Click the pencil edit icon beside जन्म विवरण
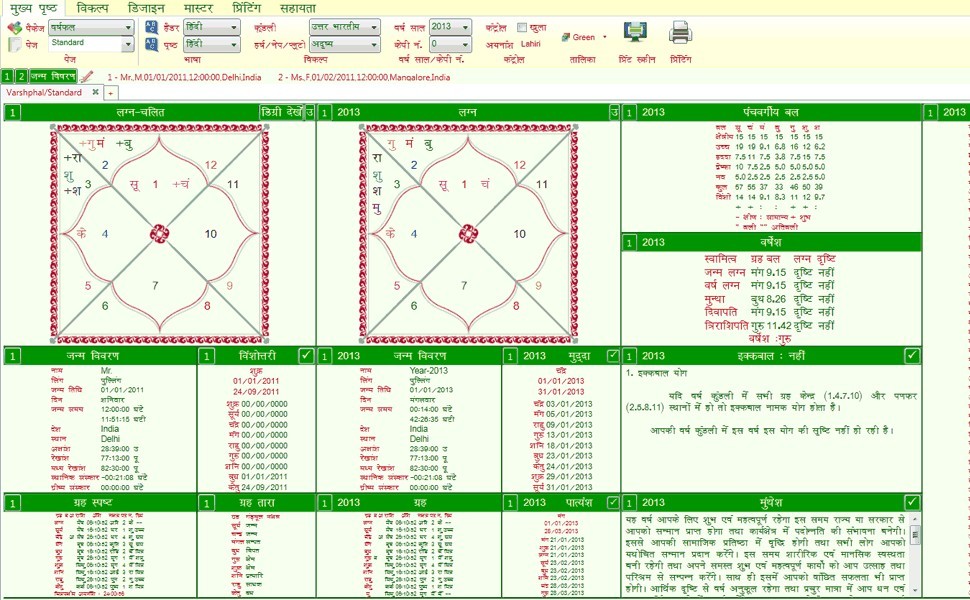This screenshot has width=970, height=600. (87, 77)
